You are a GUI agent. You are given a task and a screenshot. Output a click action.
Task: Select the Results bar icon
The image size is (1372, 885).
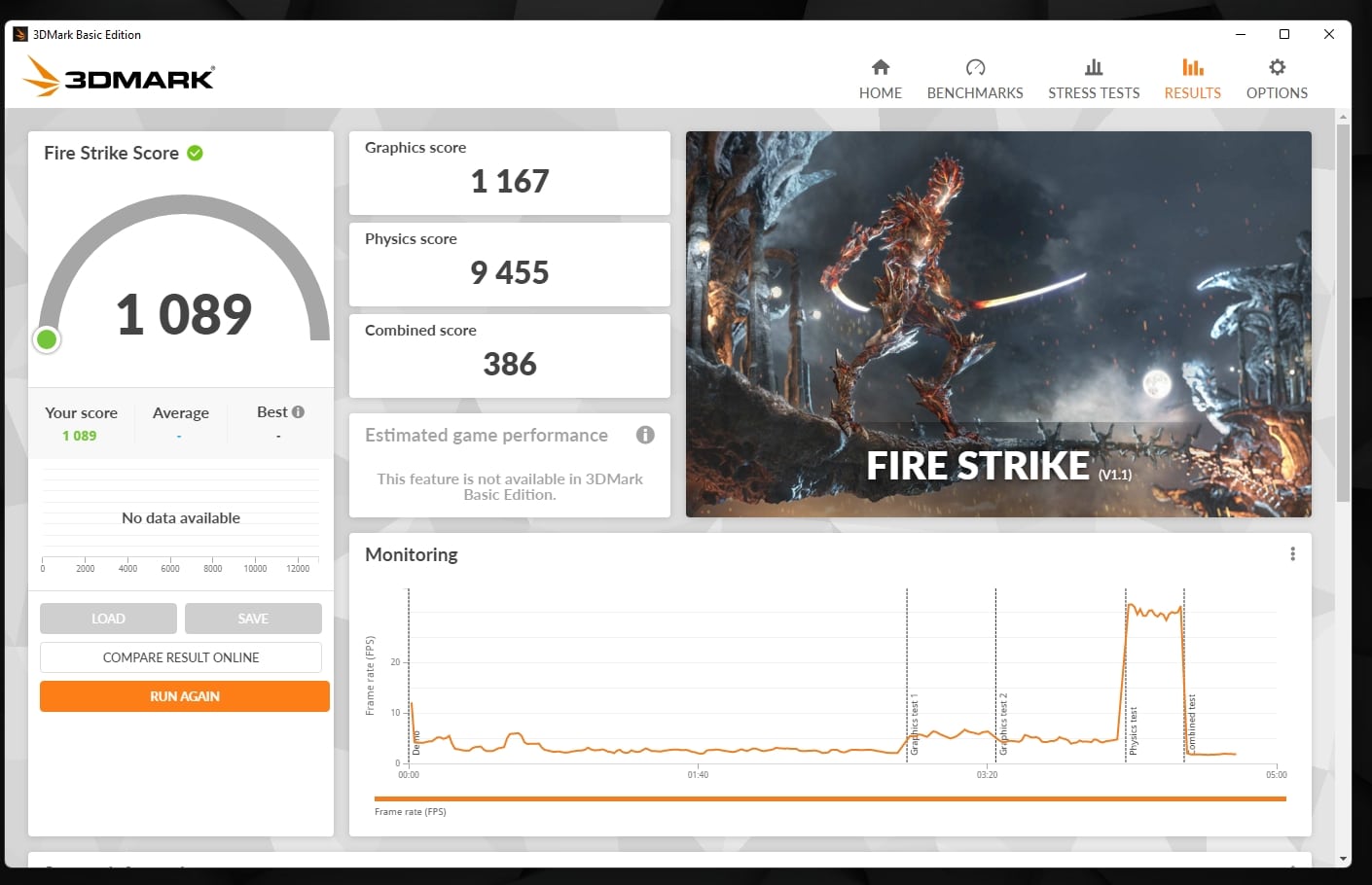point(1192,67)
